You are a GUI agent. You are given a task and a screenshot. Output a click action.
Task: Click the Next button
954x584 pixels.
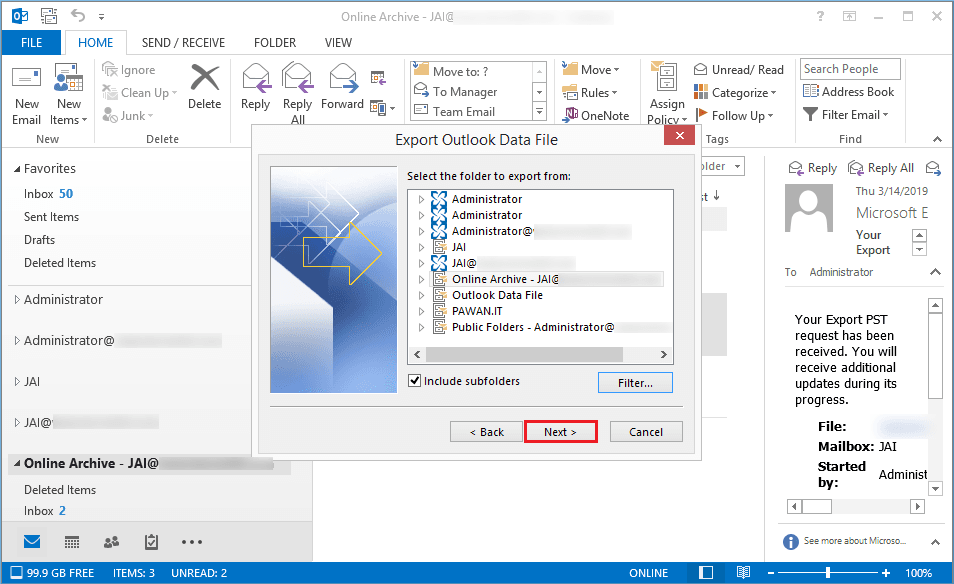[560, 432]
